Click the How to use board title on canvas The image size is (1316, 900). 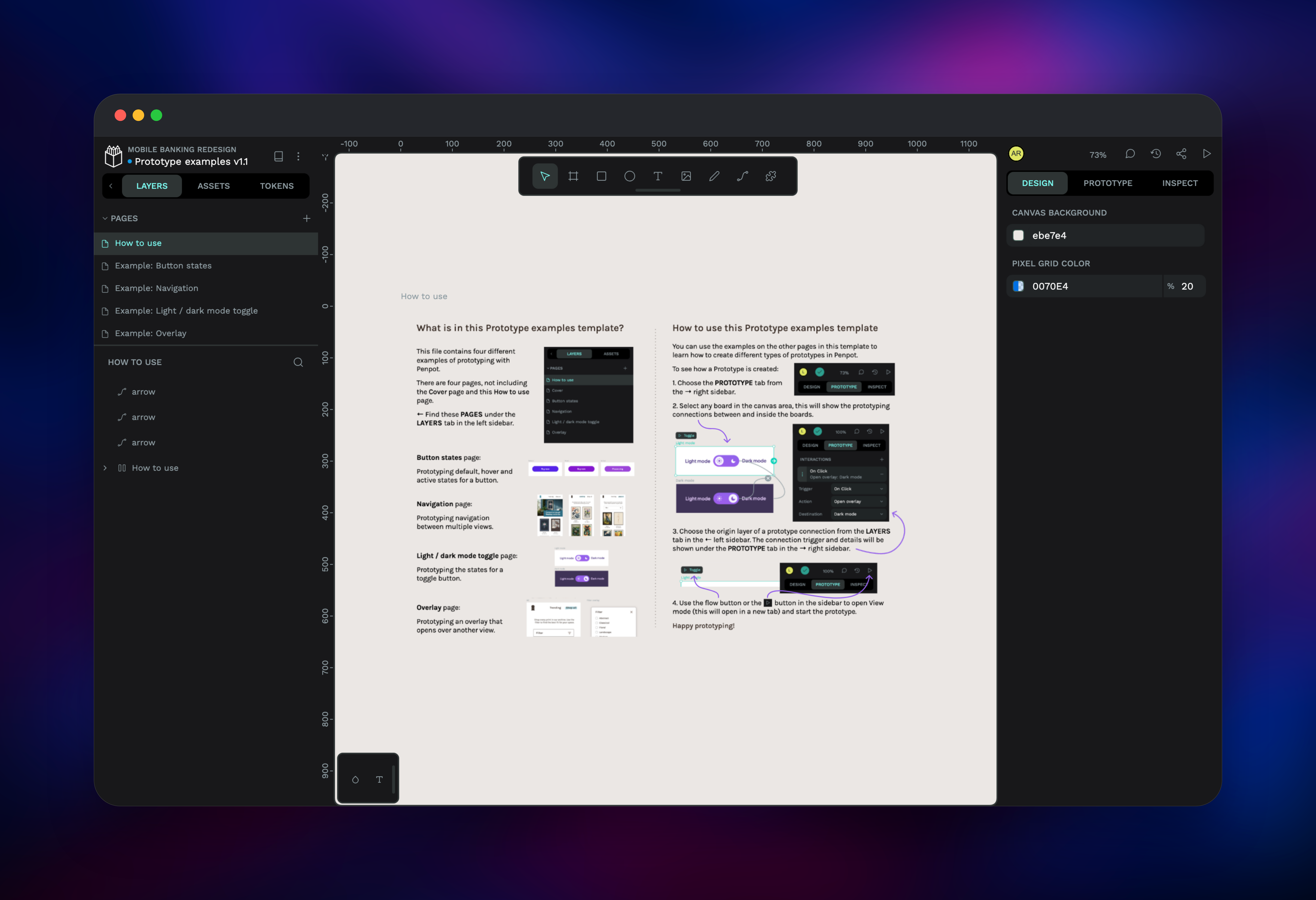tap(424, 297)
